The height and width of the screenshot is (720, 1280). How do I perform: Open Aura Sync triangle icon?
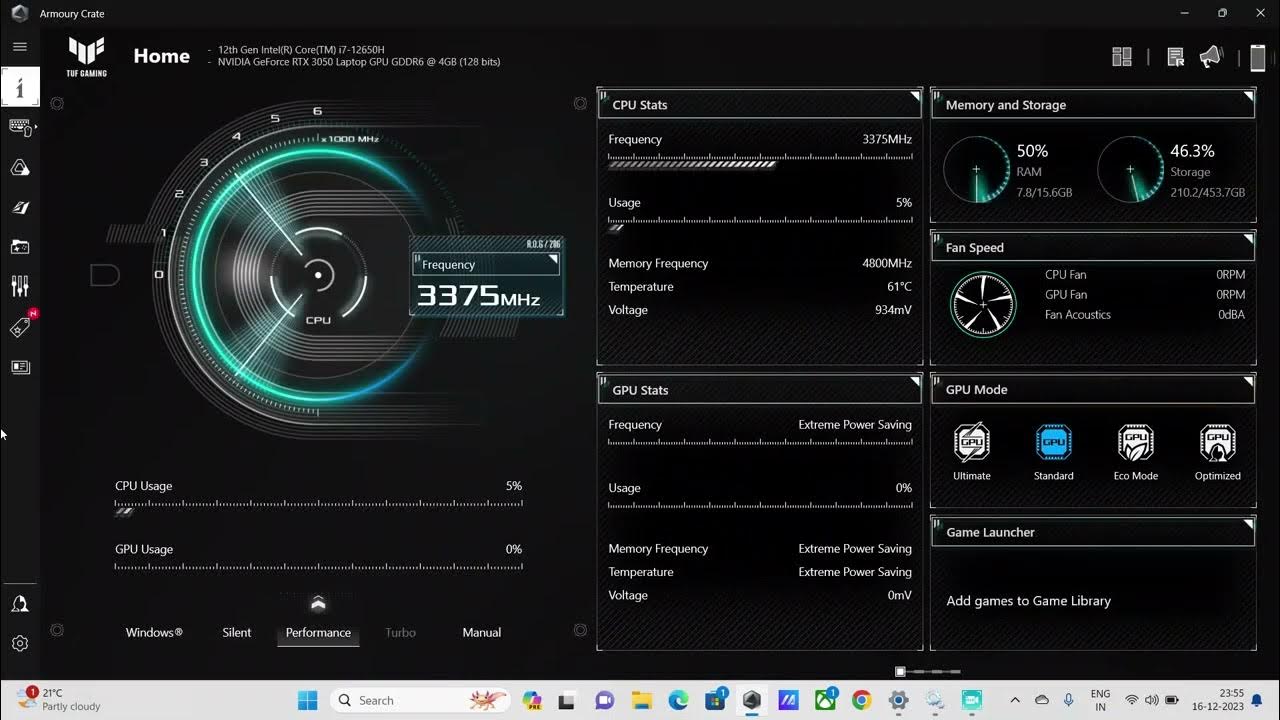(x=20, y=168)
